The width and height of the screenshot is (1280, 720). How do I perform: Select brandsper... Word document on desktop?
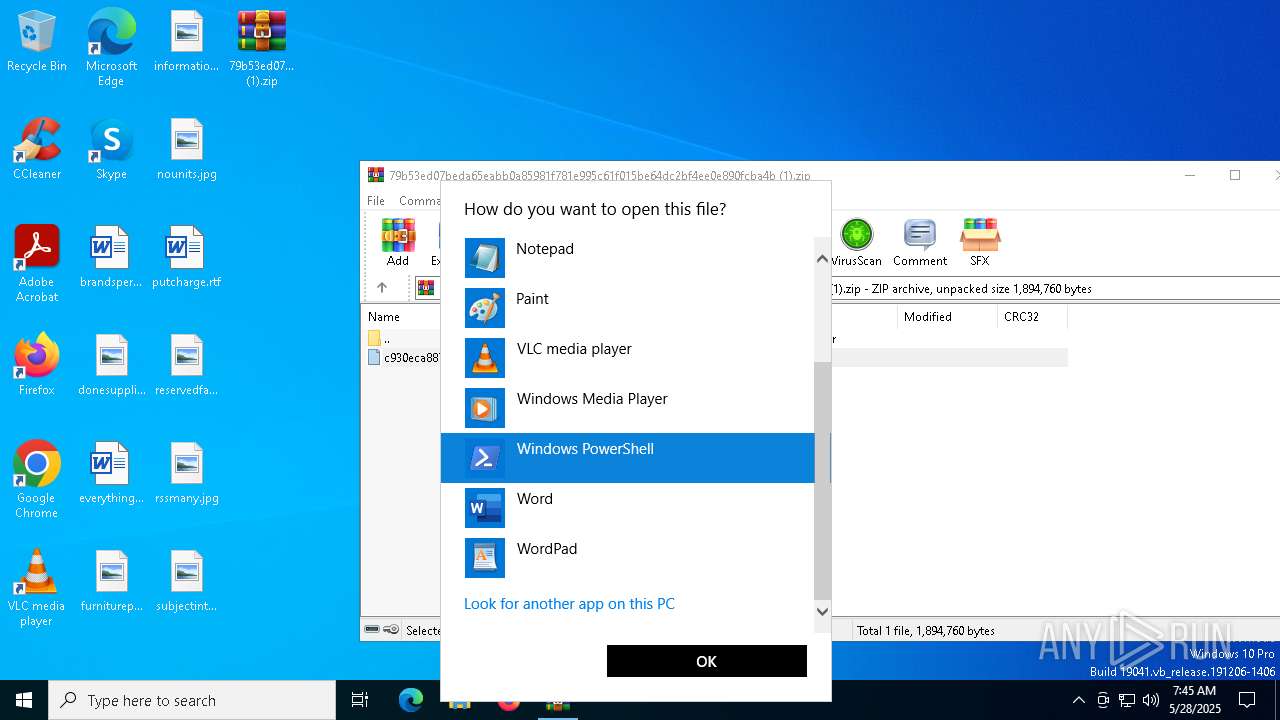[110, 258]
